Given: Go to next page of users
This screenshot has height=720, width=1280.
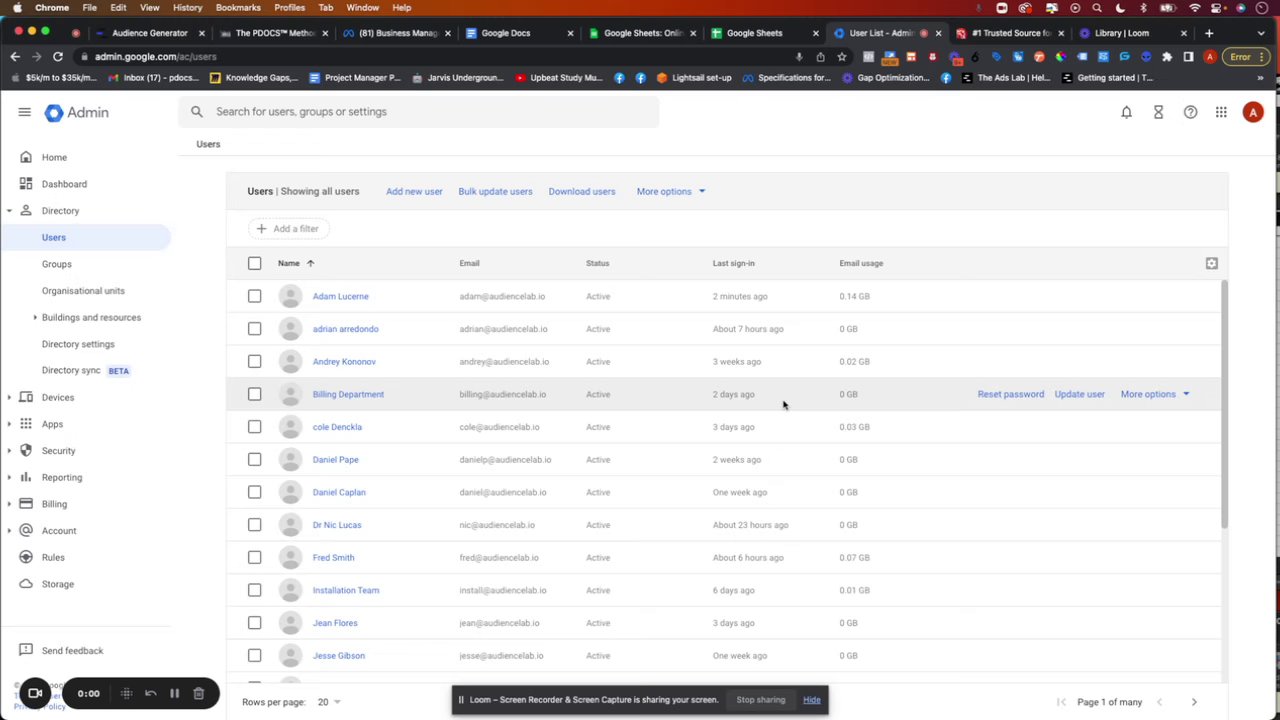Looking at the screenshot, I should (x=1193, y=702).
